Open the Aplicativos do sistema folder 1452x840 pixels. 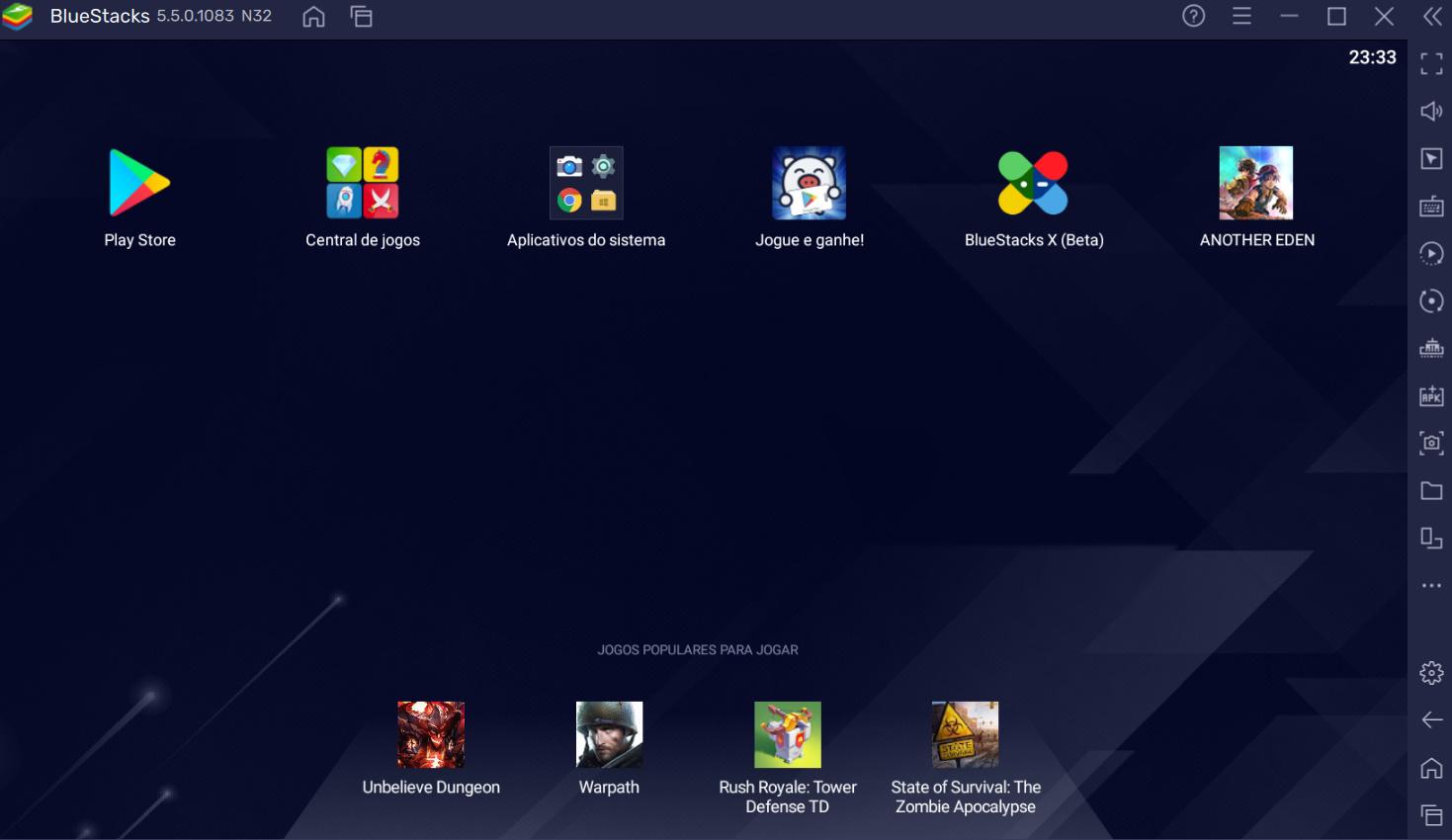pos(586,184)
